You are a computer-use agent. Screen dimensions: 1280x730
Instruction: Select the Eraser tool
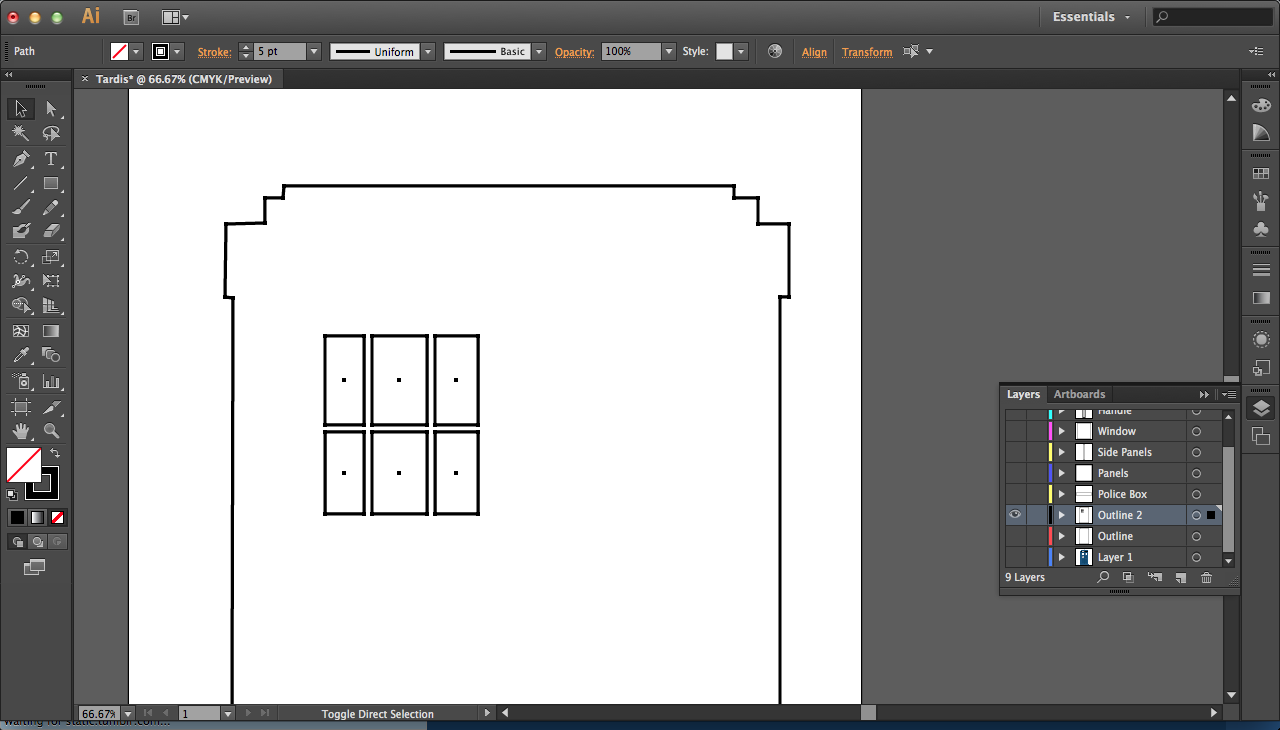point(51,231)
